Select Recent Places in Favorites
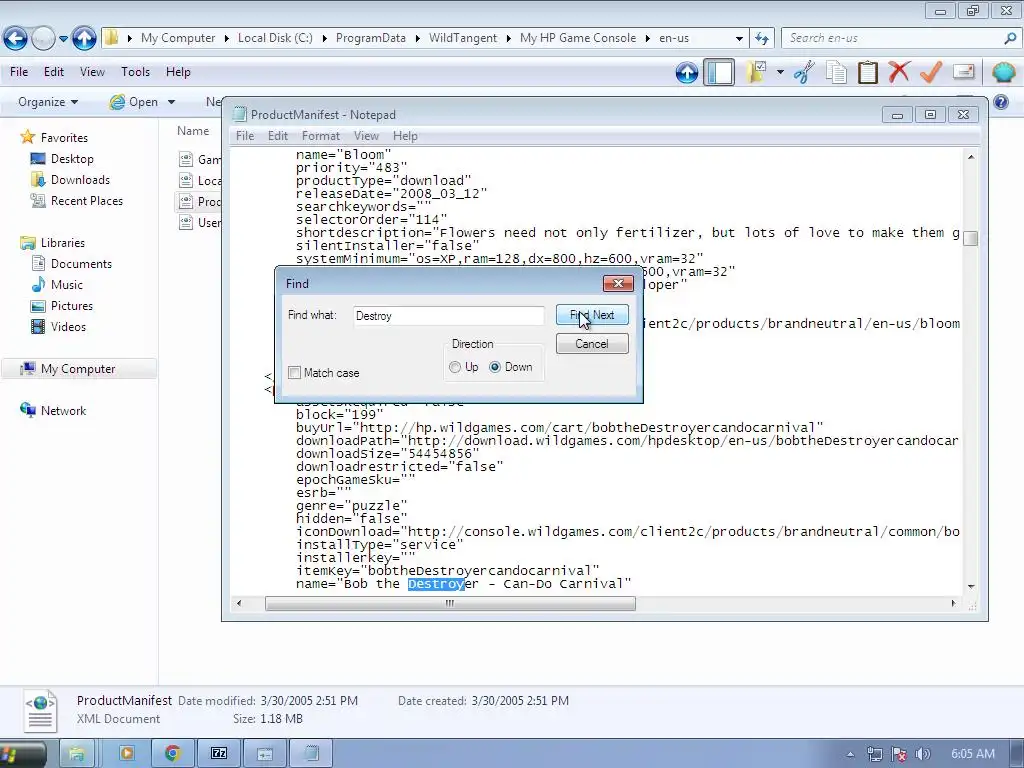The image size is (1024, 768). [87, 200]
